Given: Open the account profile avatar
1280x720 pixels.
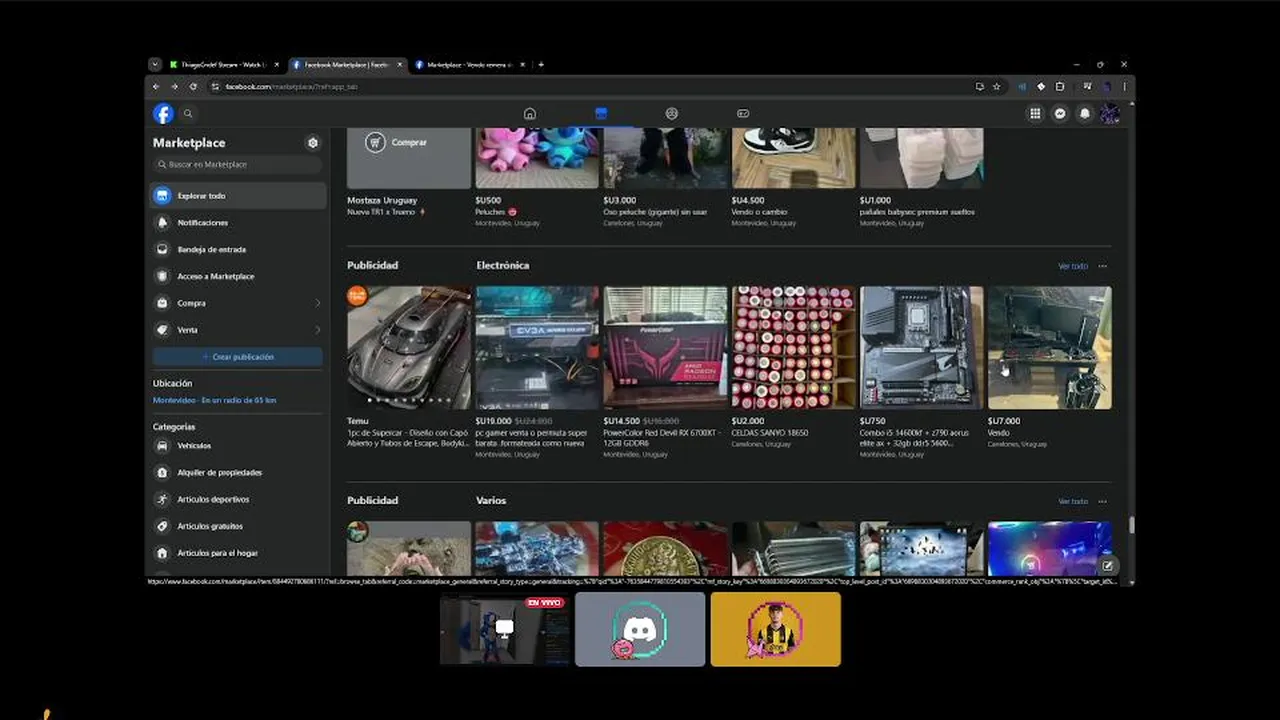Looking at the screenshot, I should (x=1110, y=114).
